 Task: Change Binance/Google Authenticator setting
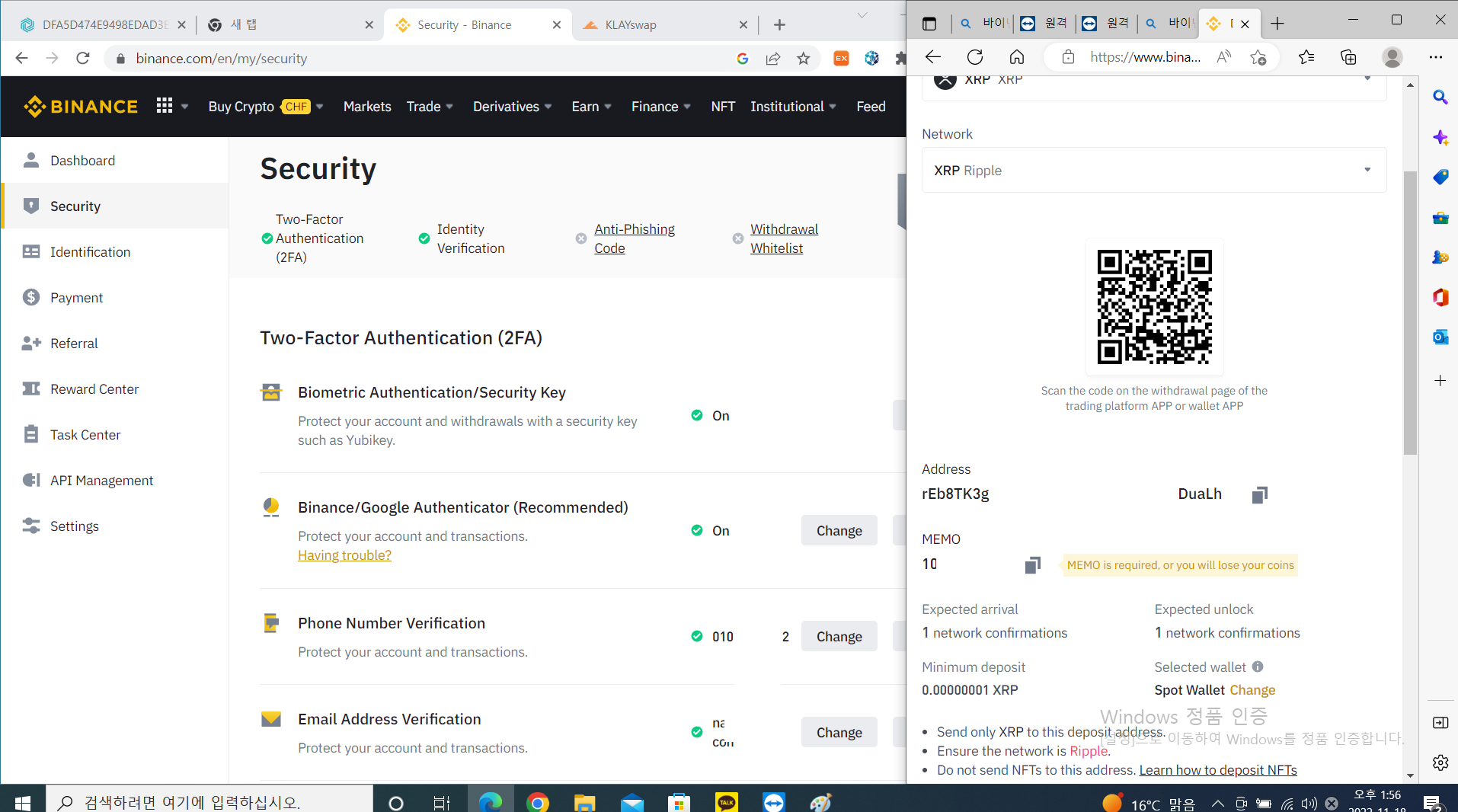pos(839,530)
